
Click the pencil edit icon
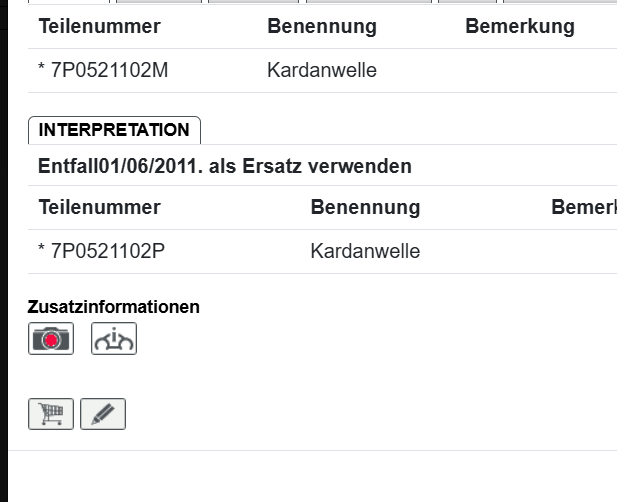point(103,414)
